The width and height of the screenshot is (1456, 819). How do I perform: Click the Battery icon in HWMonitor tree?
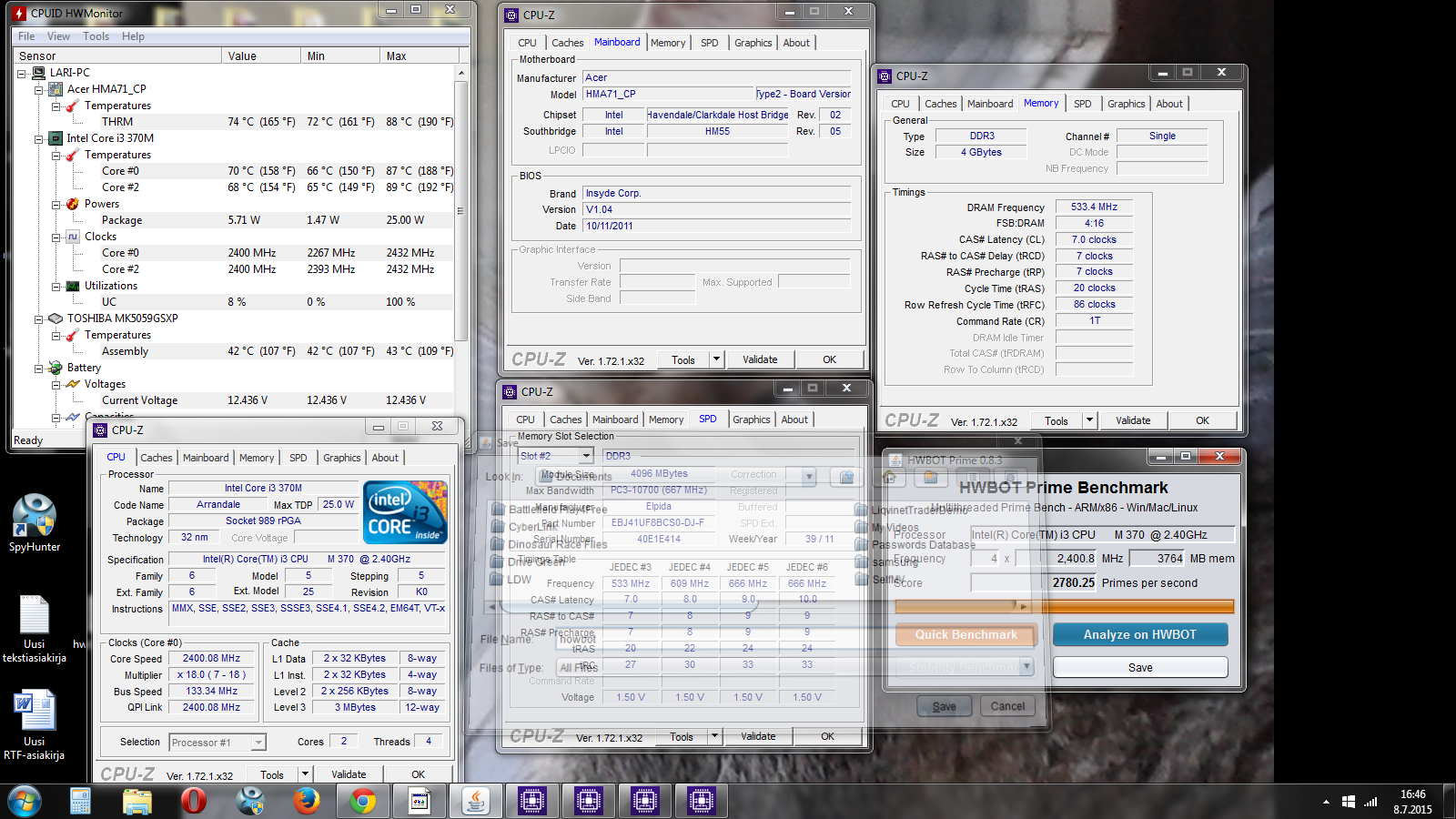point(56,368)
